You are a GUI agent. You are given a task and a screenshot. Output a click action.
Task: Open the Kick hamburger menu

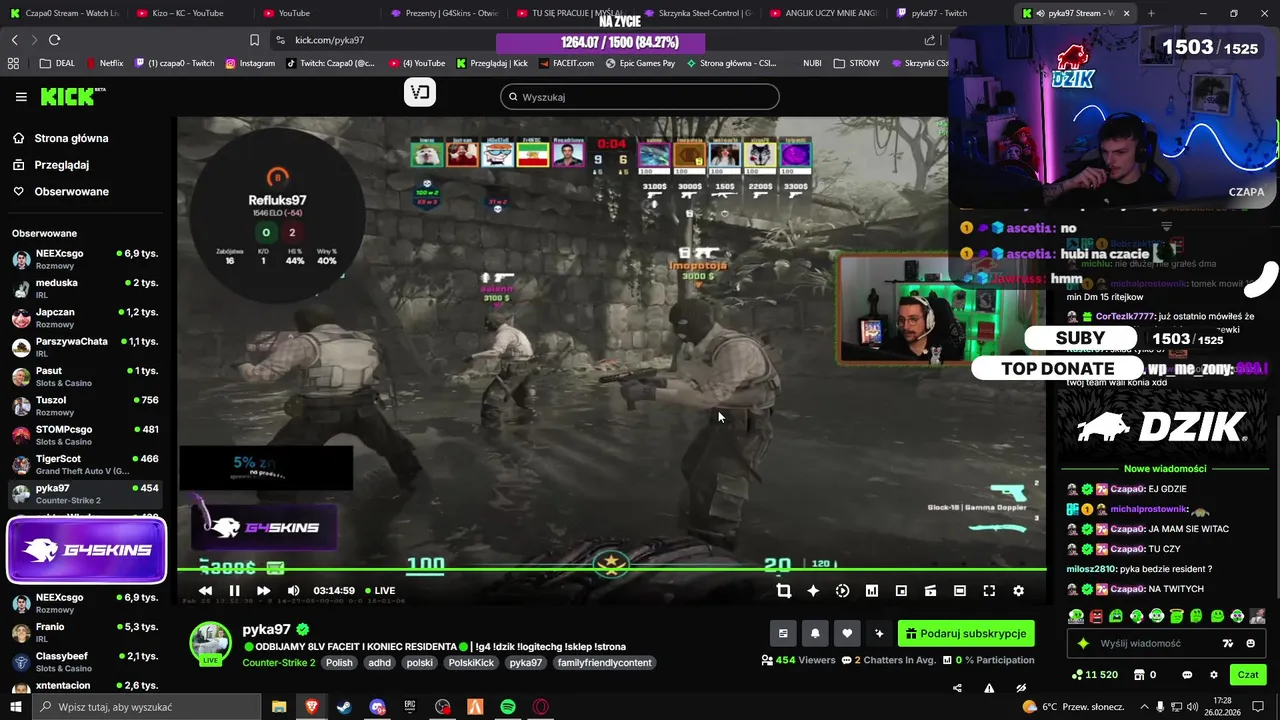tap(21, 97)
